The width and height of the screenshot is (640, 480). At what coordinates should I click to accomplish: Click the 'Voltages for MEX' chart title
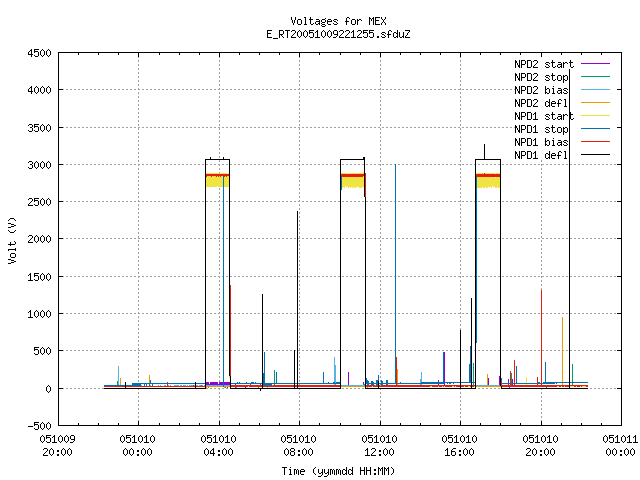tap(338, 21)
